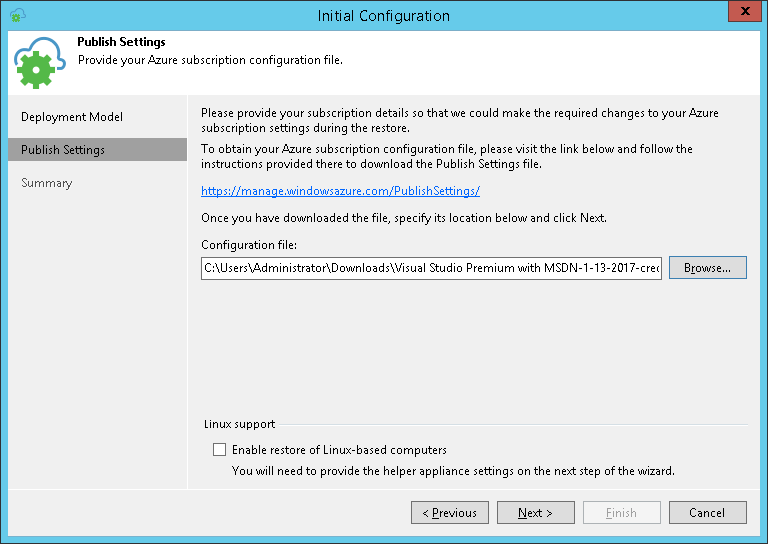Proceed with the Next button
Screen dimensions: 768x544
(x=535, y=513)
